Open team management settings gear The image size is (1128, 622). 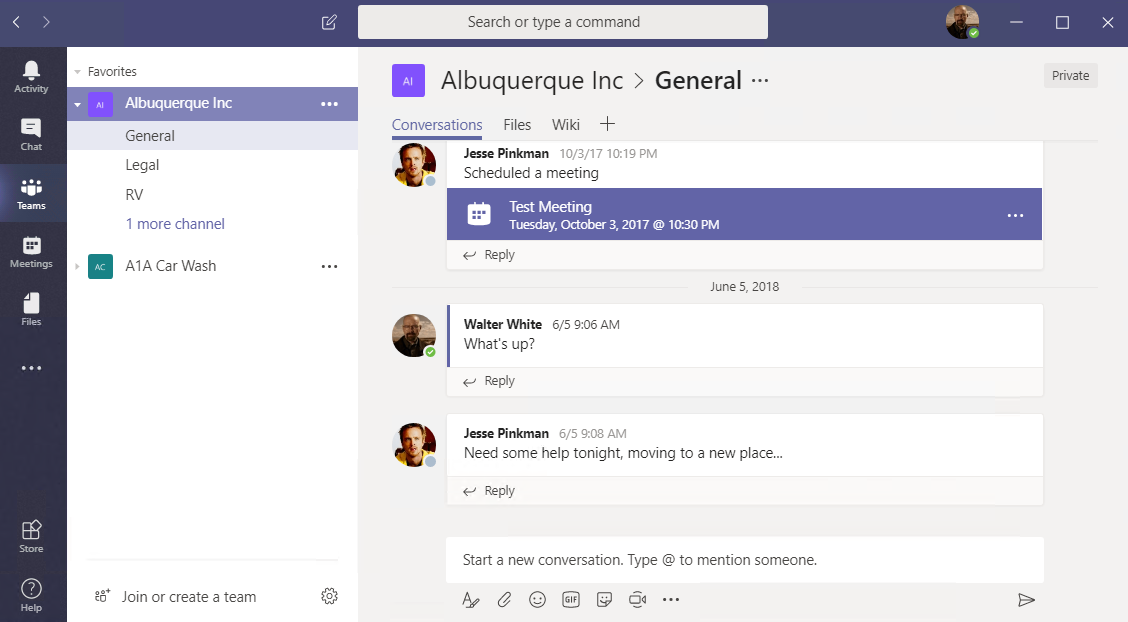click(x=329, y=596)
